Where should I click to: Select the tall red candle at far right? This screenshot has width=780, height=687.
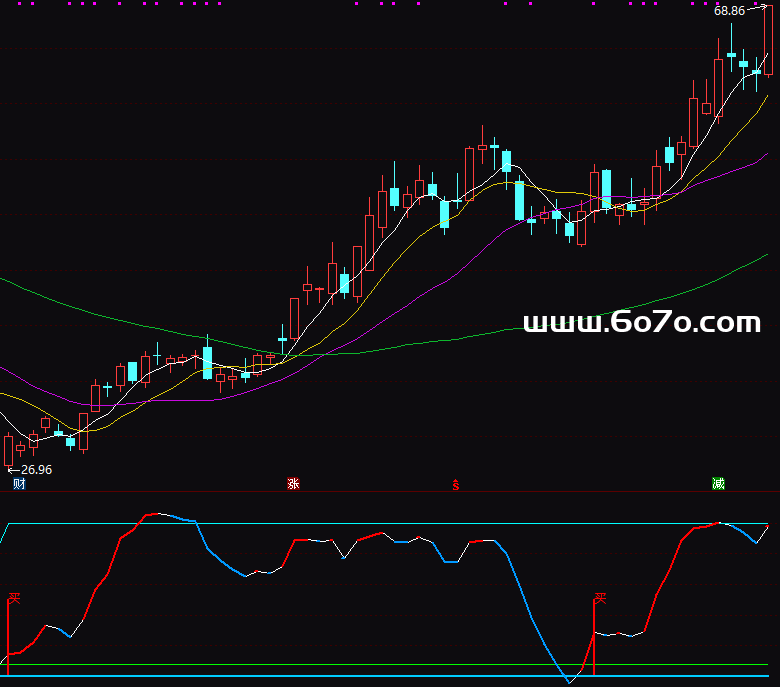[x=768, y=40]
